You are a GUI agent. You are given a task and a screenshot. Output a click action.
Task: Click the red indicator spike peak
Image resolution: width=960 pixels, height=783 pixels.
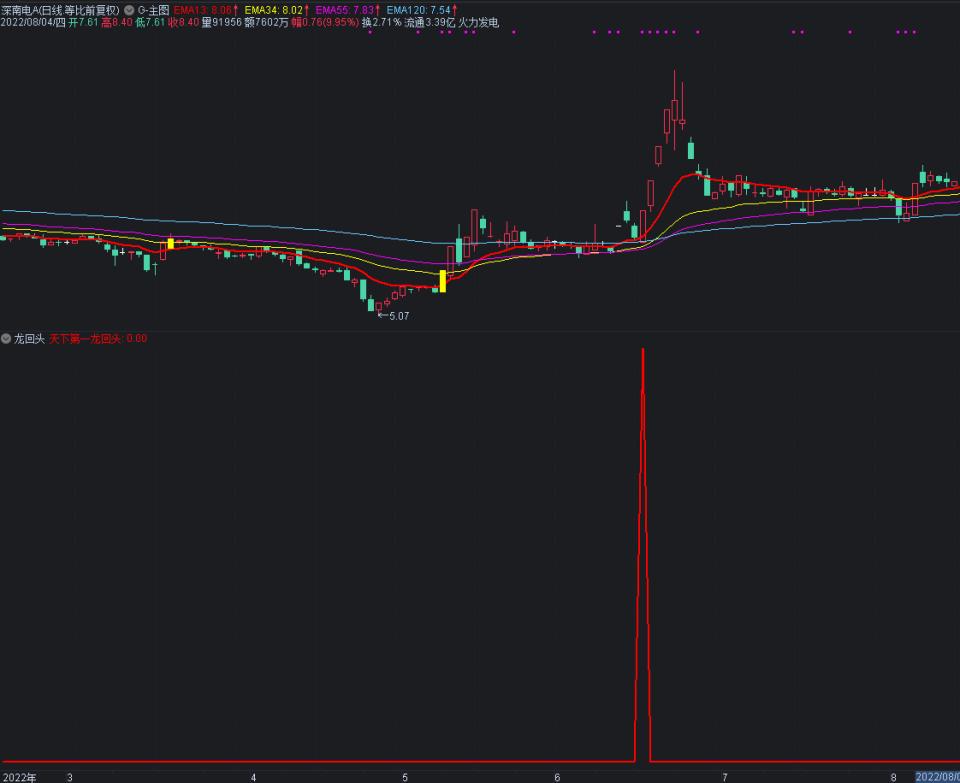pos(643,350)
